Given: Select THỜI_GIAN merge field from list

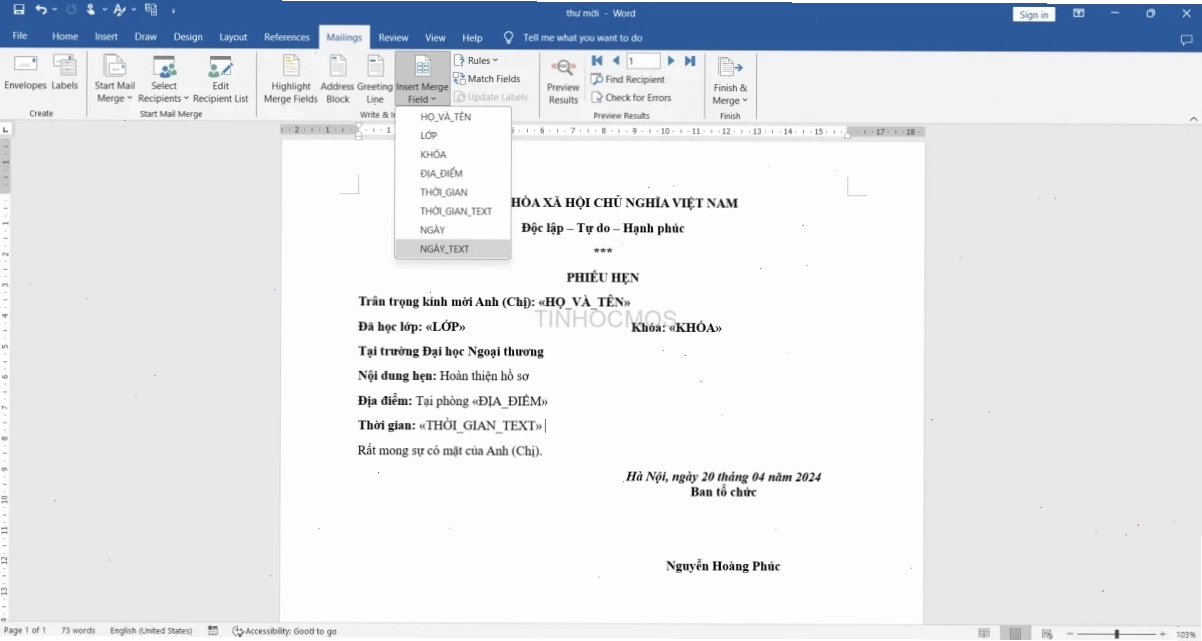Looking at the screenshot, I should click(453, 192).
